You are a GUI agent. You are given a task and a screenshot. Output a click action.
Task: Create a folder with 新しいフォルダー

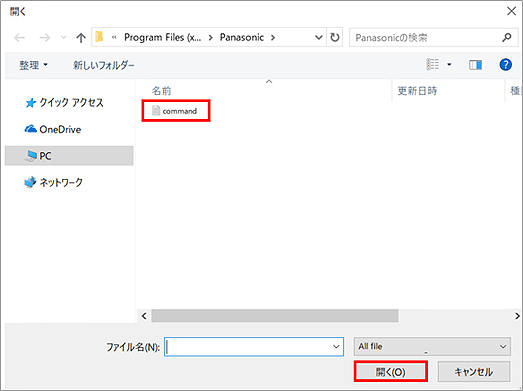104,65
